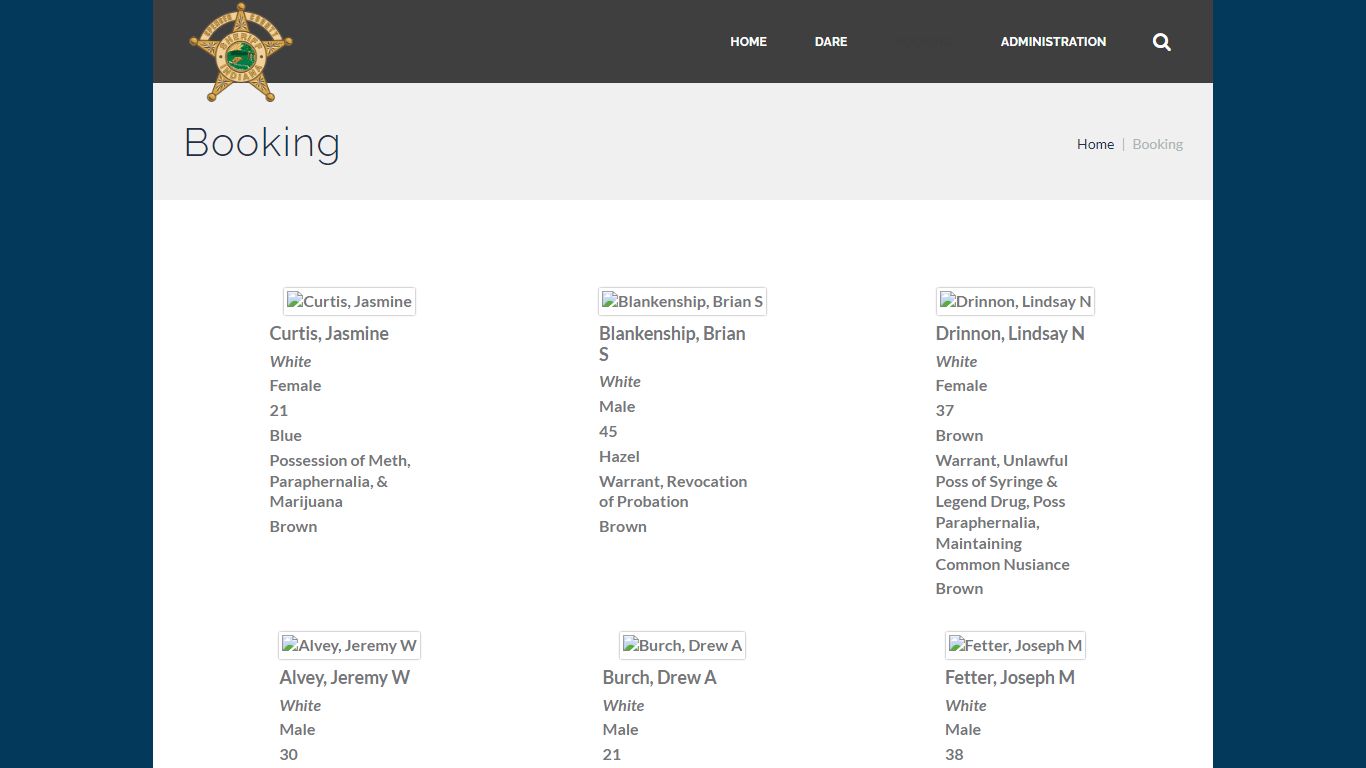
Task: Select charge 'Warrant, Revocation of Probation'
Action: click(x=673, y=491)
